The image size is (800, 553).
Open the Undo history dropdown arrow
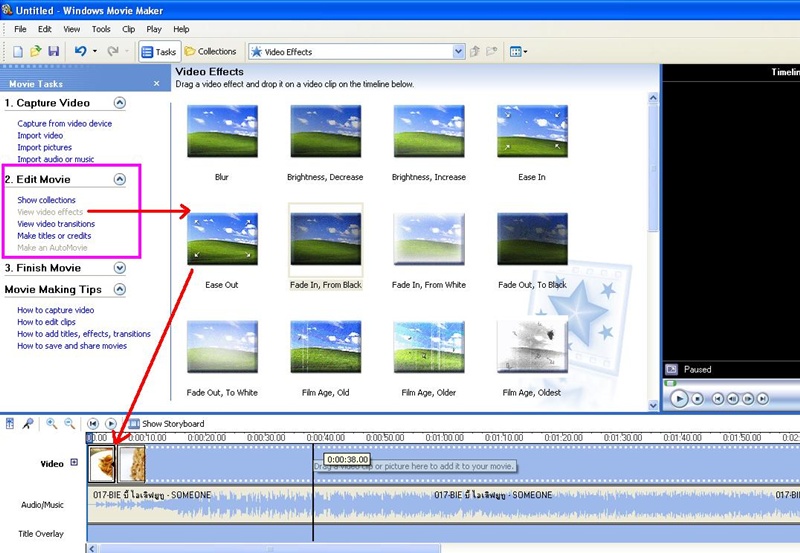95,51
